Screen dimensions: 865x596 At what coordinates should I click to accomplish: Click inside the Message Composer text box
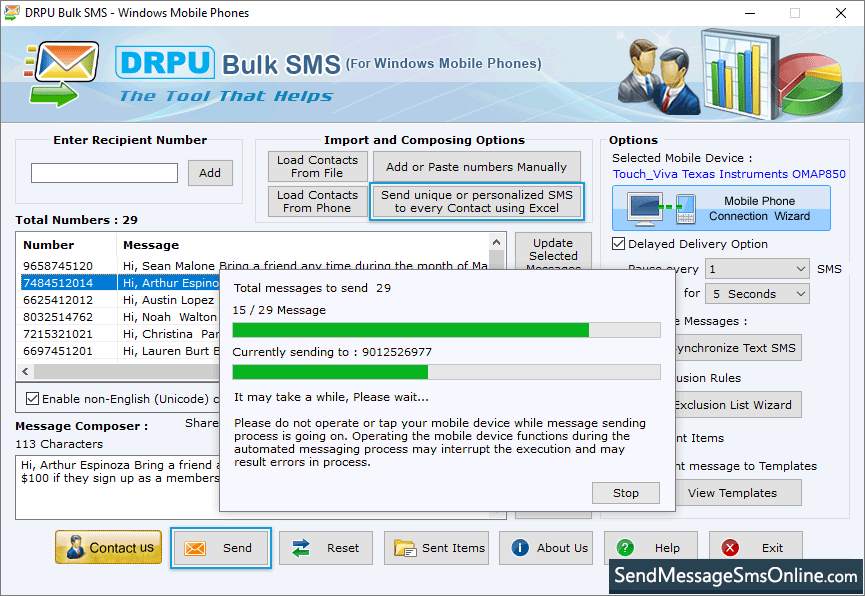coord(117,487)
